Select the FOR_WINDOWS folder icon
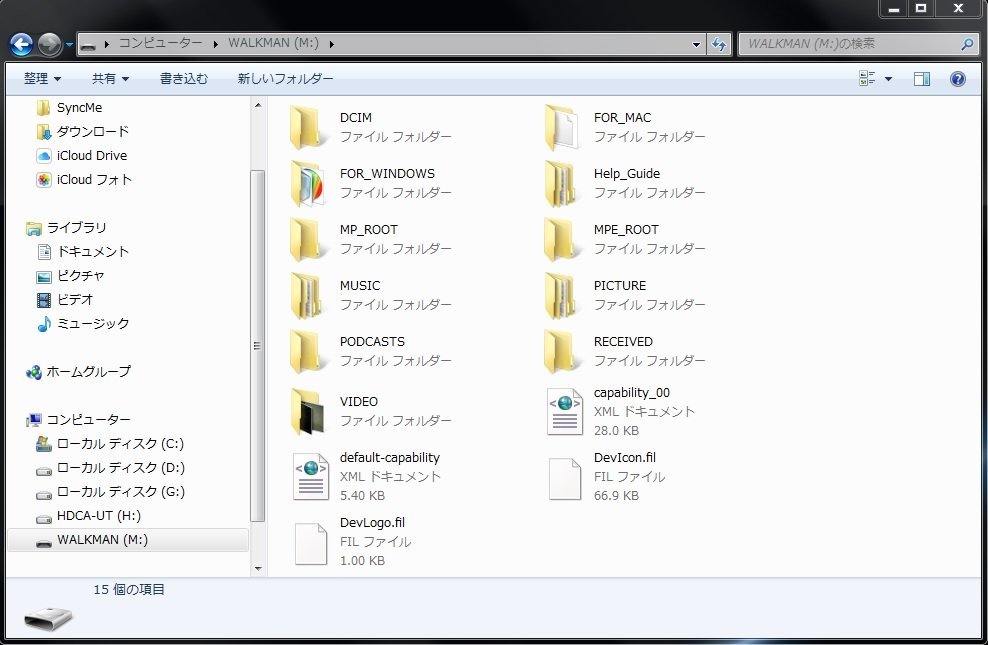Image resolution: width=988 pixels, height=645 pixels. 309,183
